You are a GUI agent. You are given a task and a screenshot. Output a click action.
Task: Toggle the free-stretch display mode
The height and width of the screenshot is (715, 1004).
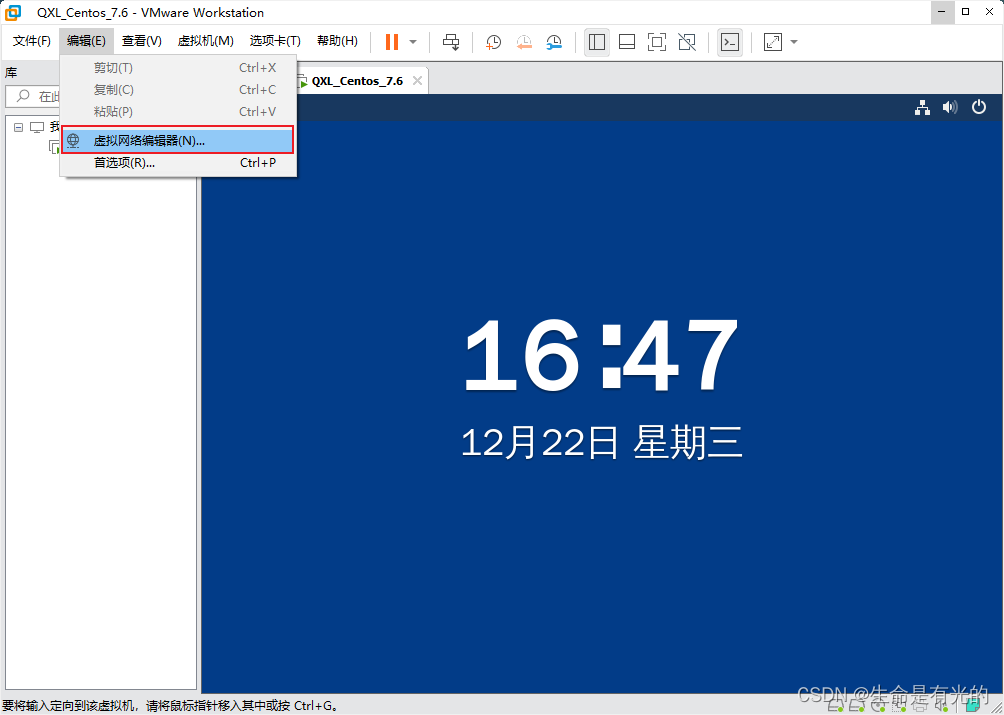coord(772,42)
